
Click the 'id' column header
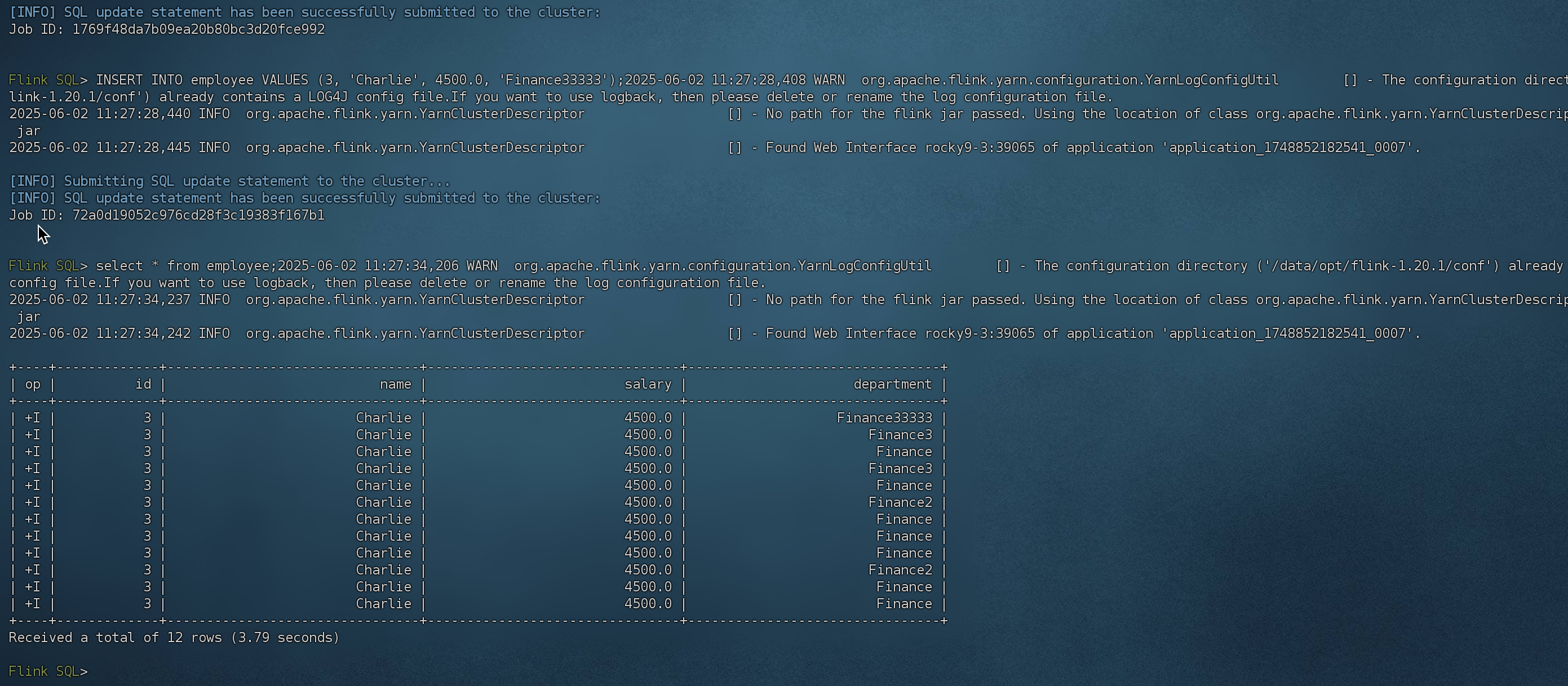(143, 384)
